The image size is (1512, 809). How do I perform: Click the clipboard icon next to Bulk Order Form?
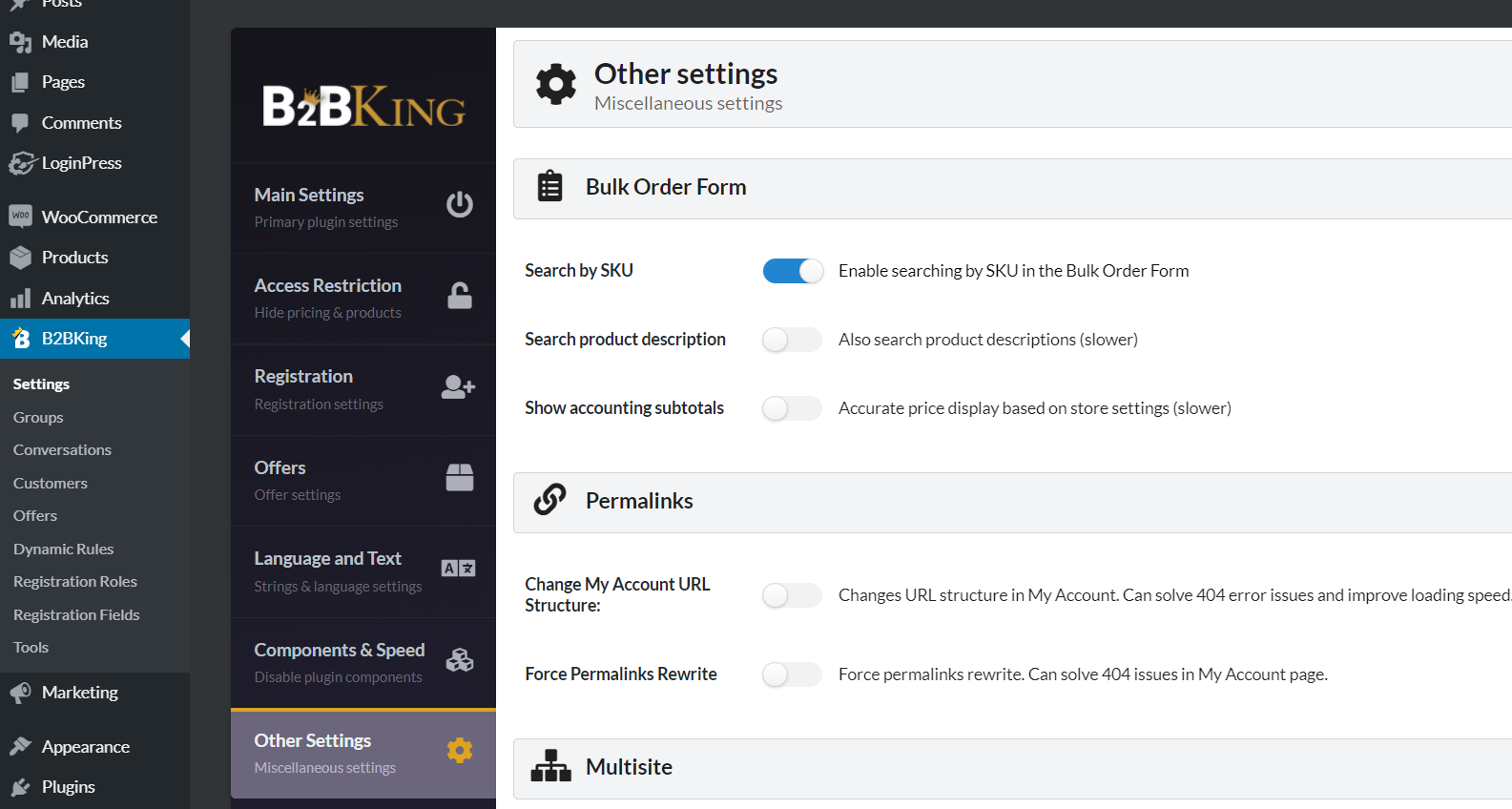click(550, 186)
